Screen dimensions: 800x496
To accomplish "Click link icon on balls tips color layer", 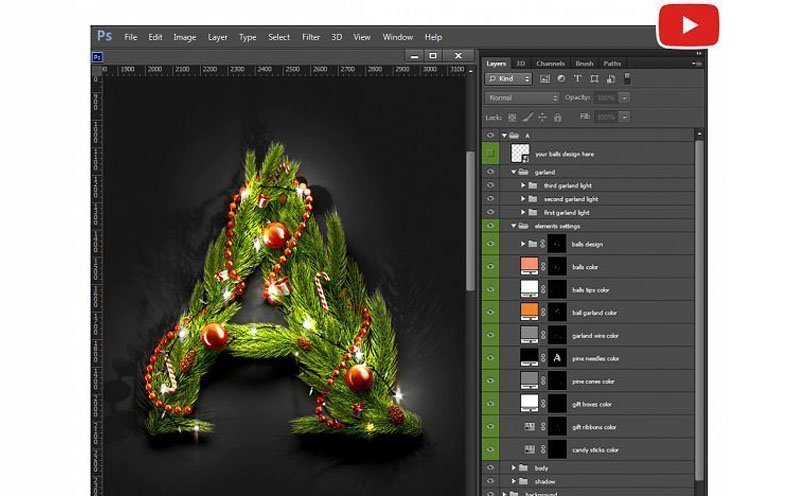I will click(543, 289).
